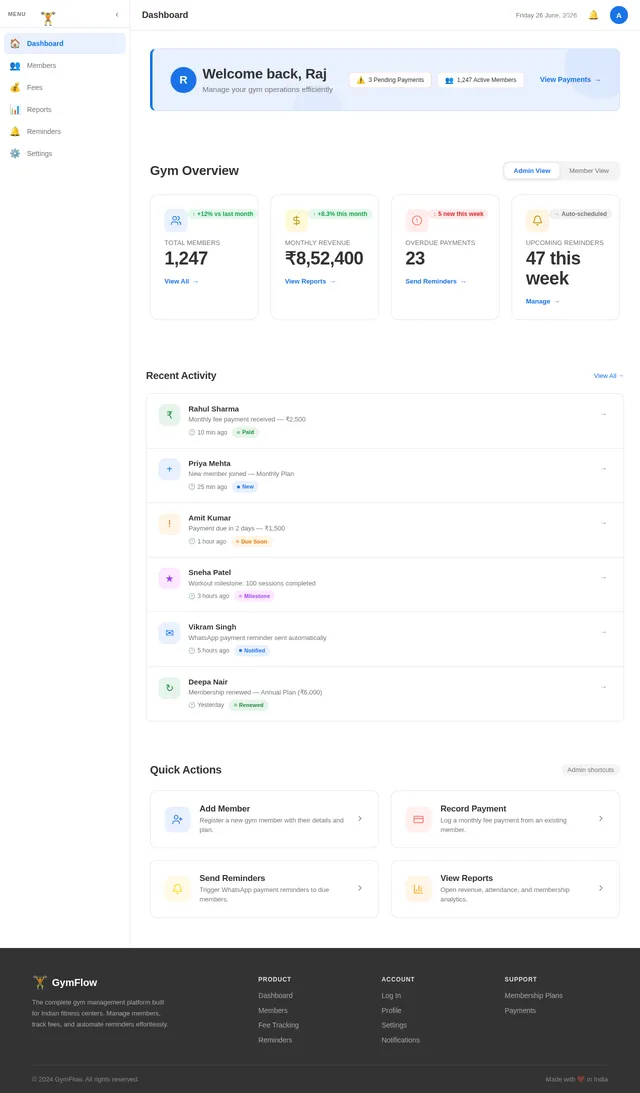The height and width of the screenshot is (1093, 640).
Task: Click the star icon on Sneha Patel row
Action: (x=169, y=579)
